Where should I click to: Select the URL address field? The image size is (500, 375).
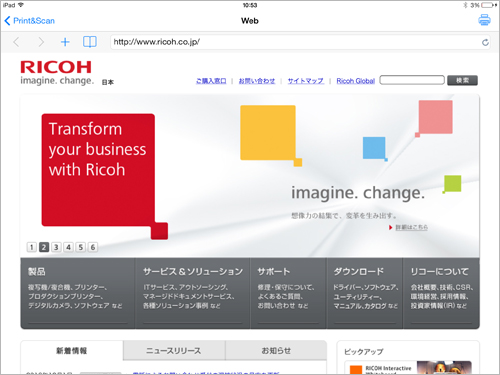pyautogui.click(x=295, y=42)
